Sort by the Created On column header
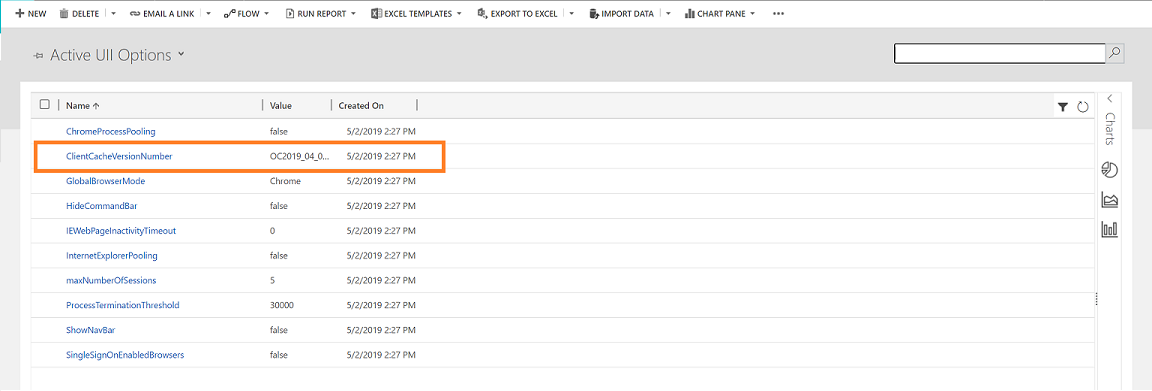 [x=361, y=106]
